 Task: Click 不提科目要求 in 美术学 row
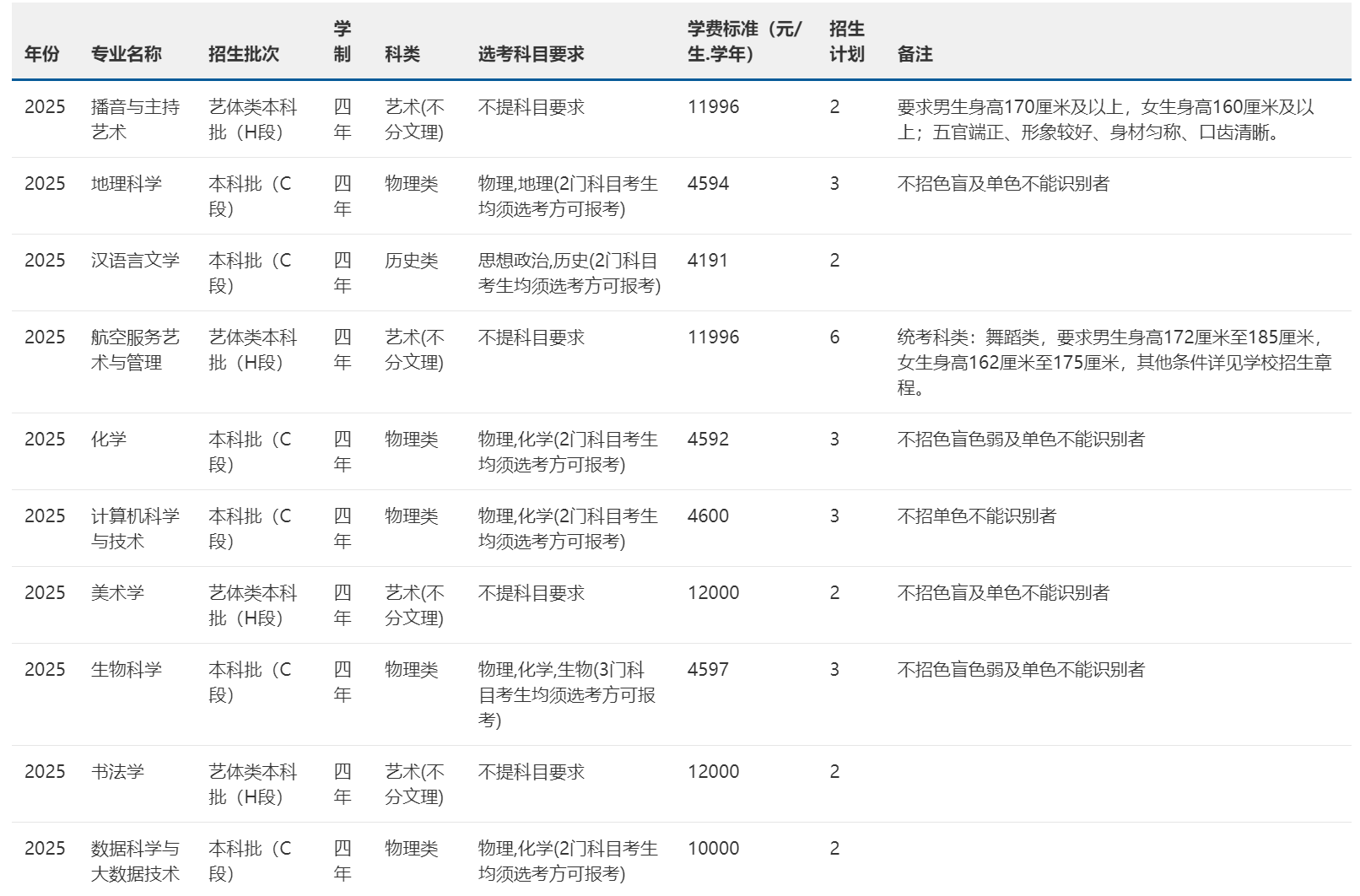coord(532,593)
